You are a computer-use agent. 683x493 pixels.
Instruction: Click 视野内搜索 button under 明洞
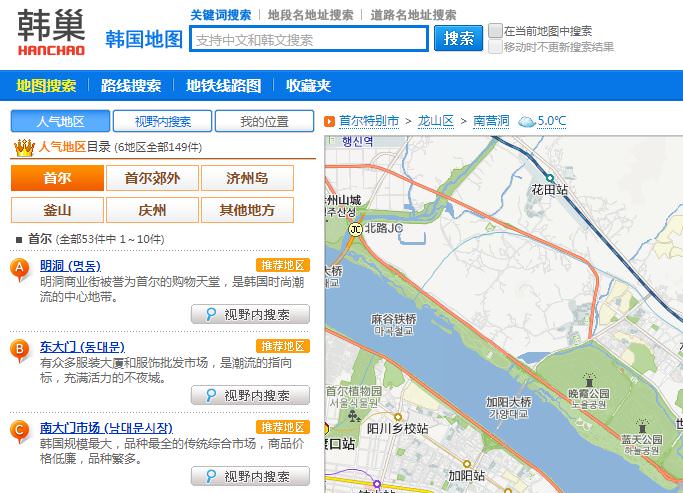click(250, 314)
